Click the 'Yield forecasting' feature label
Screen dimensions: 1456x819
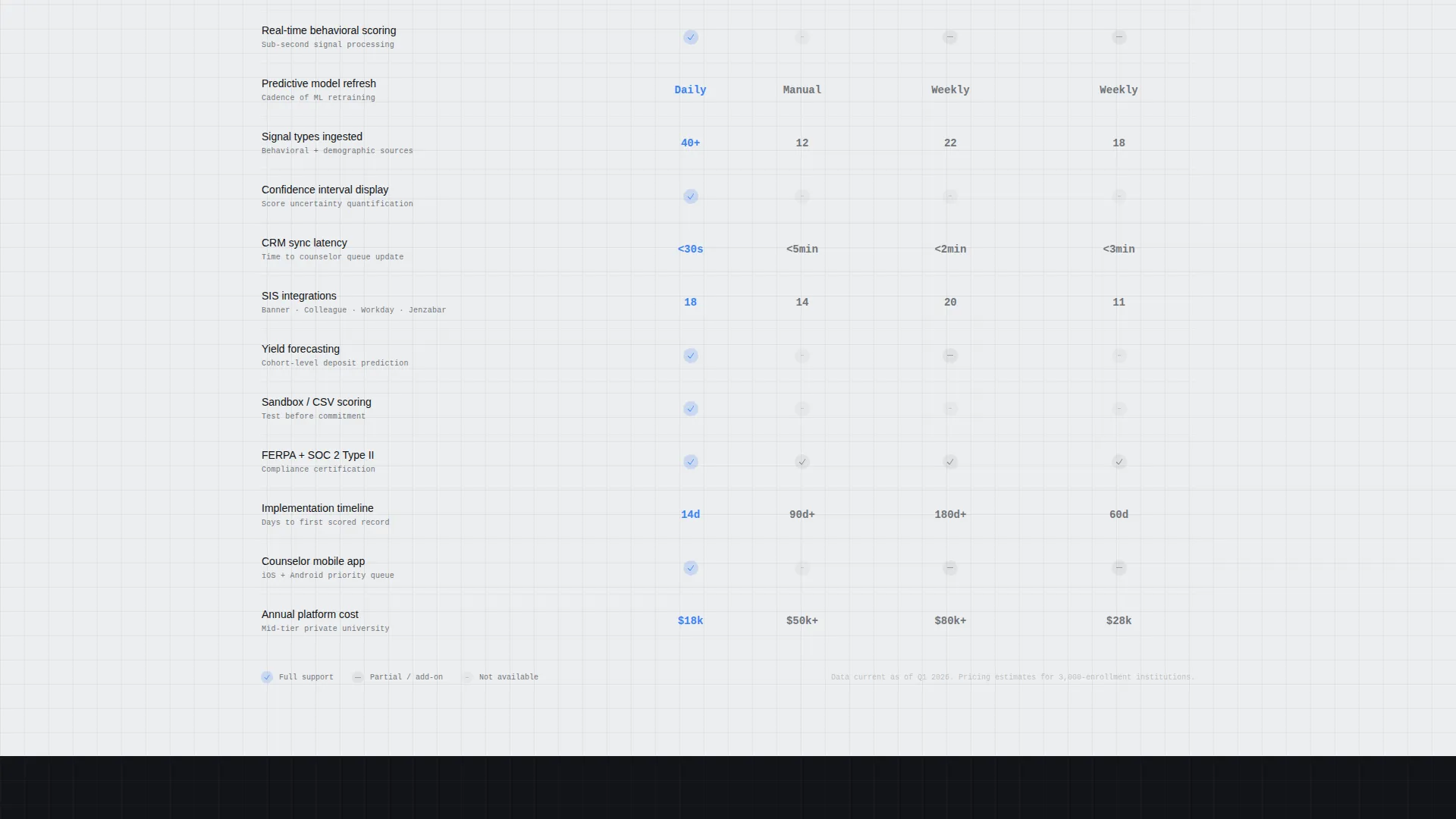coord(300,349)
